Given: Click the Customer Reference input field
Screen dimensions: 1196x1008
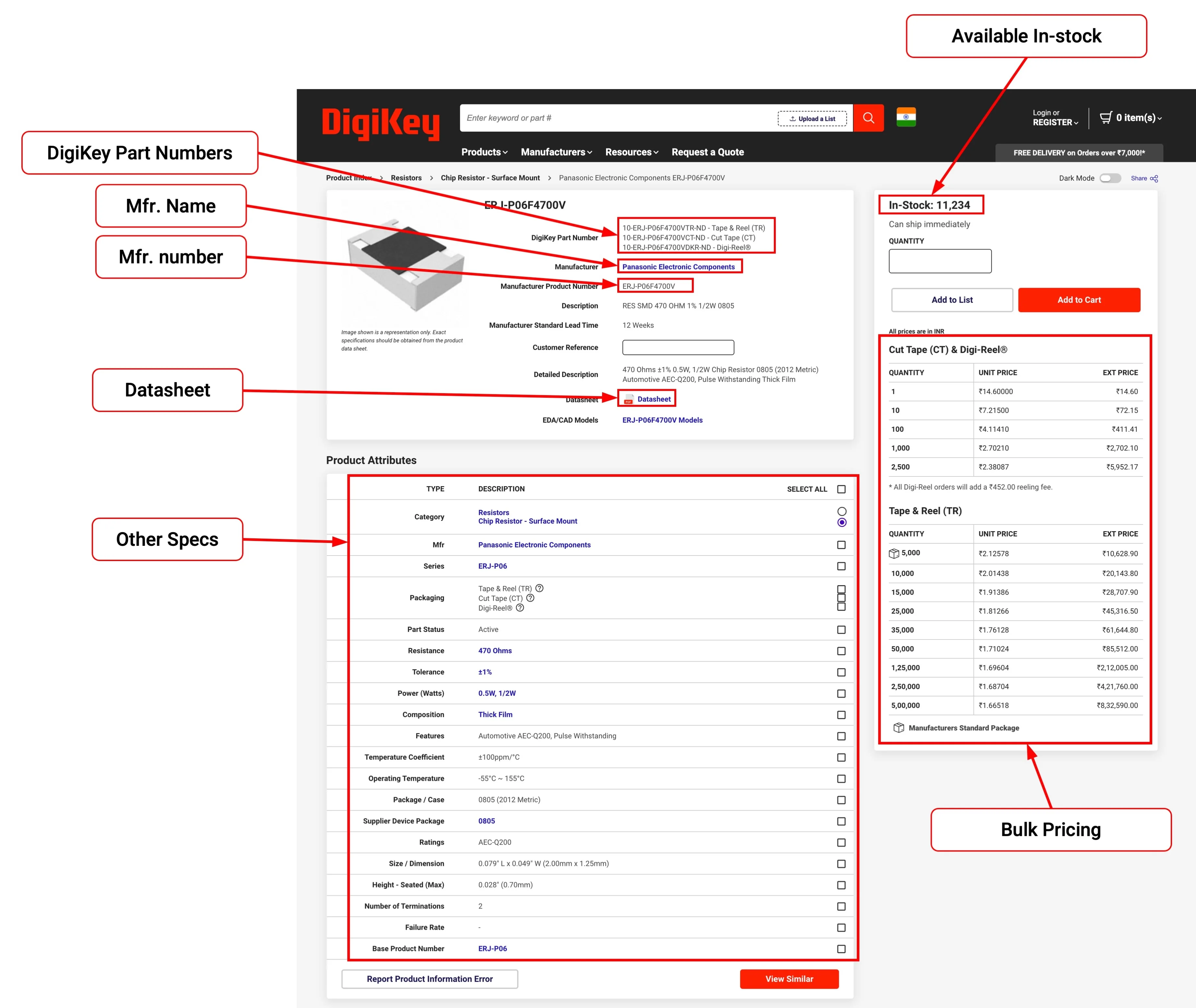Looking at the screenshot, I should [678, 347].
